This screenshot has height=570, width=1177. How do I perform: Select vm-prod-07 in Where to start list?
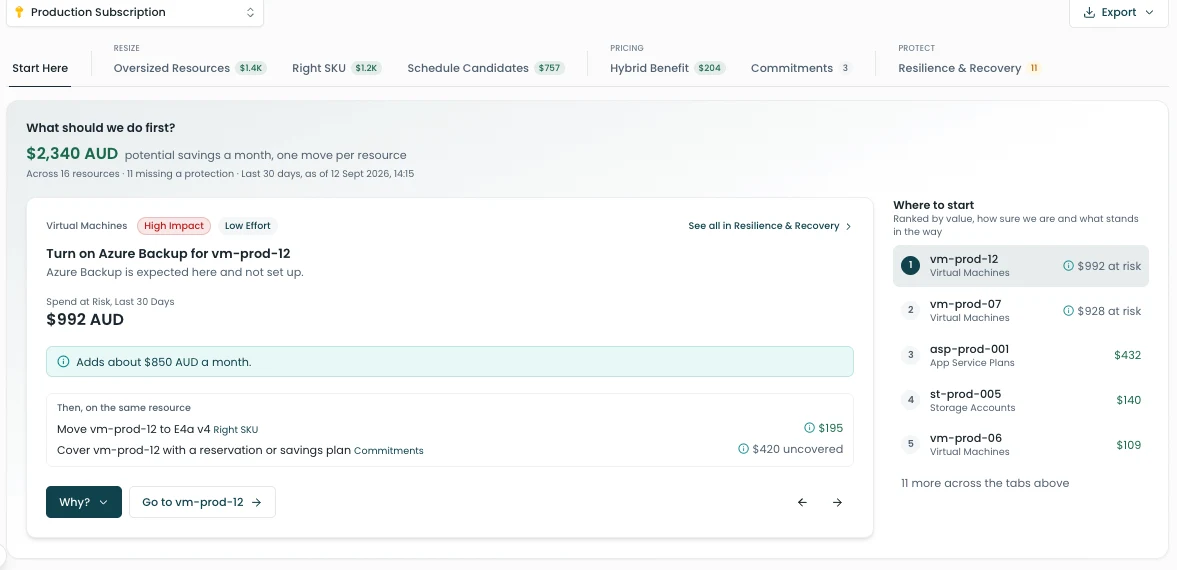1021,311
